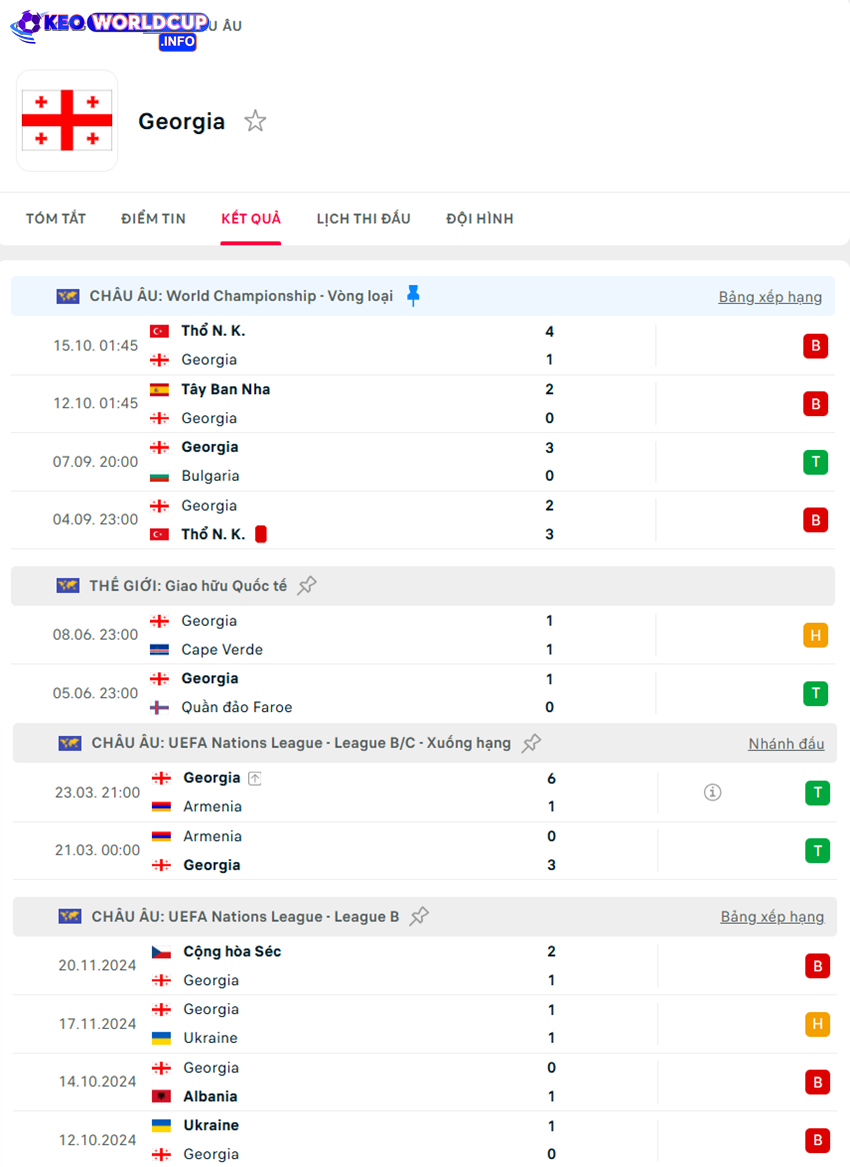Click the T win badge for 21.03 match
This screenshot has height=1167, width=850.
pos(817,851)
